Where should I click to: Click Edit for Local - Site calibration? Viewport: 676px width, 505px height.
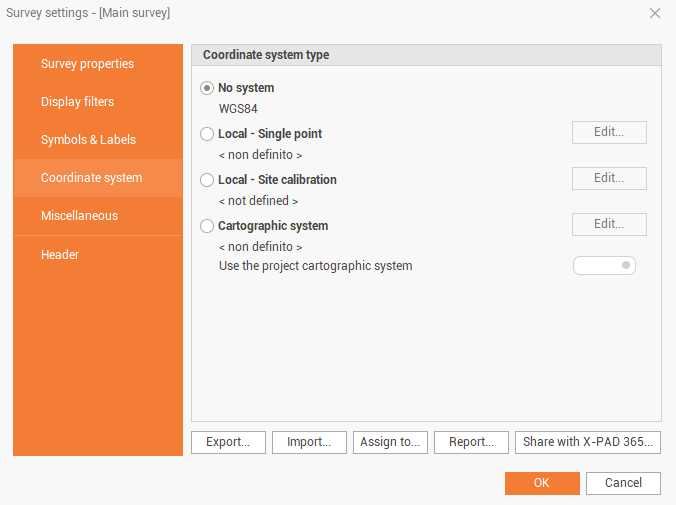click(x=609, y=178)
